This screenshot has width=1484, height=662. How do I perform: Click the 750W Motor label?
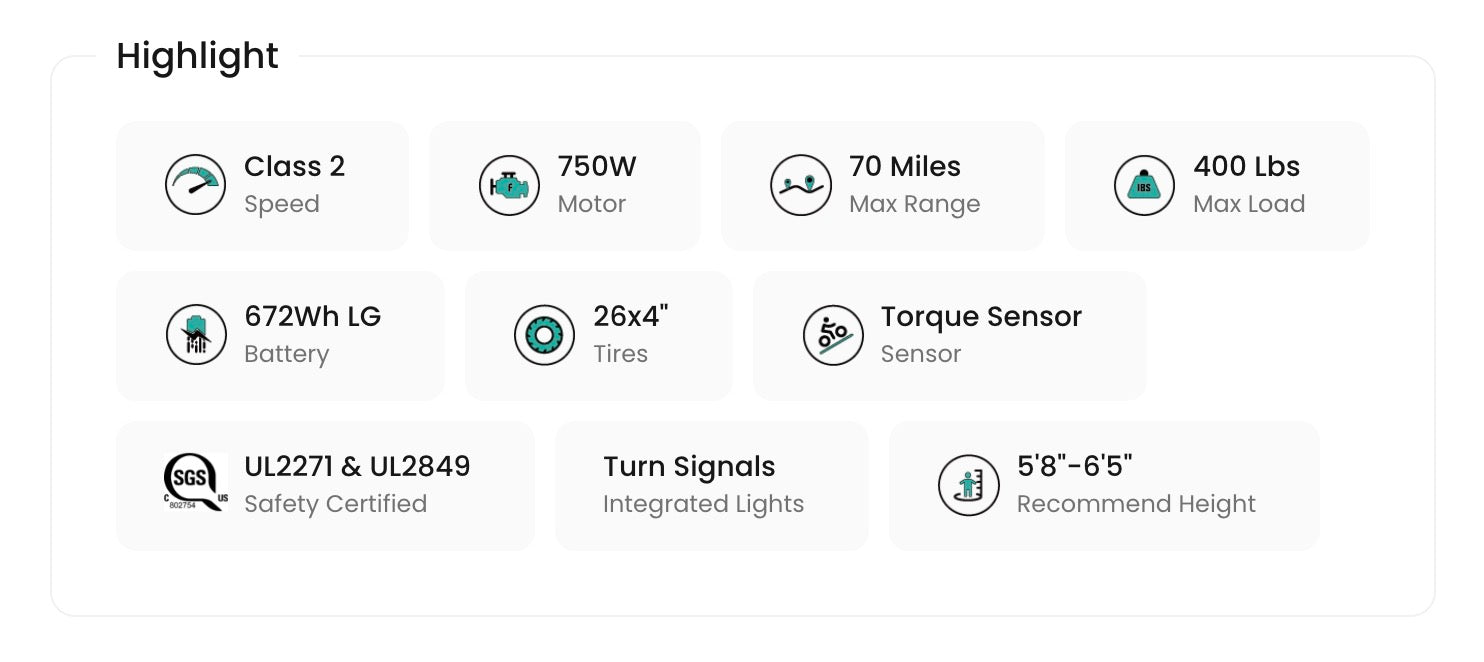pyautogui.click(x=596, y=185)
